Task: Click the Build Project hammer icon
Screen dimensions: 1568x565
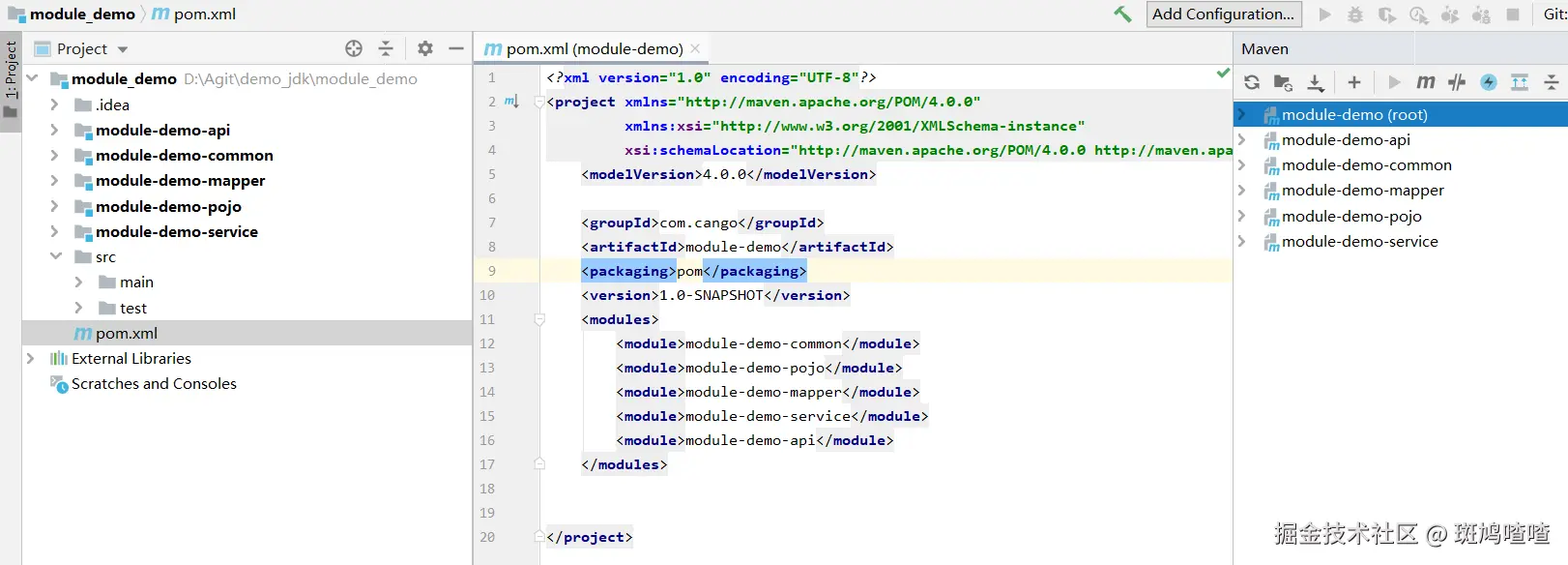Action: coord(1122,15)
